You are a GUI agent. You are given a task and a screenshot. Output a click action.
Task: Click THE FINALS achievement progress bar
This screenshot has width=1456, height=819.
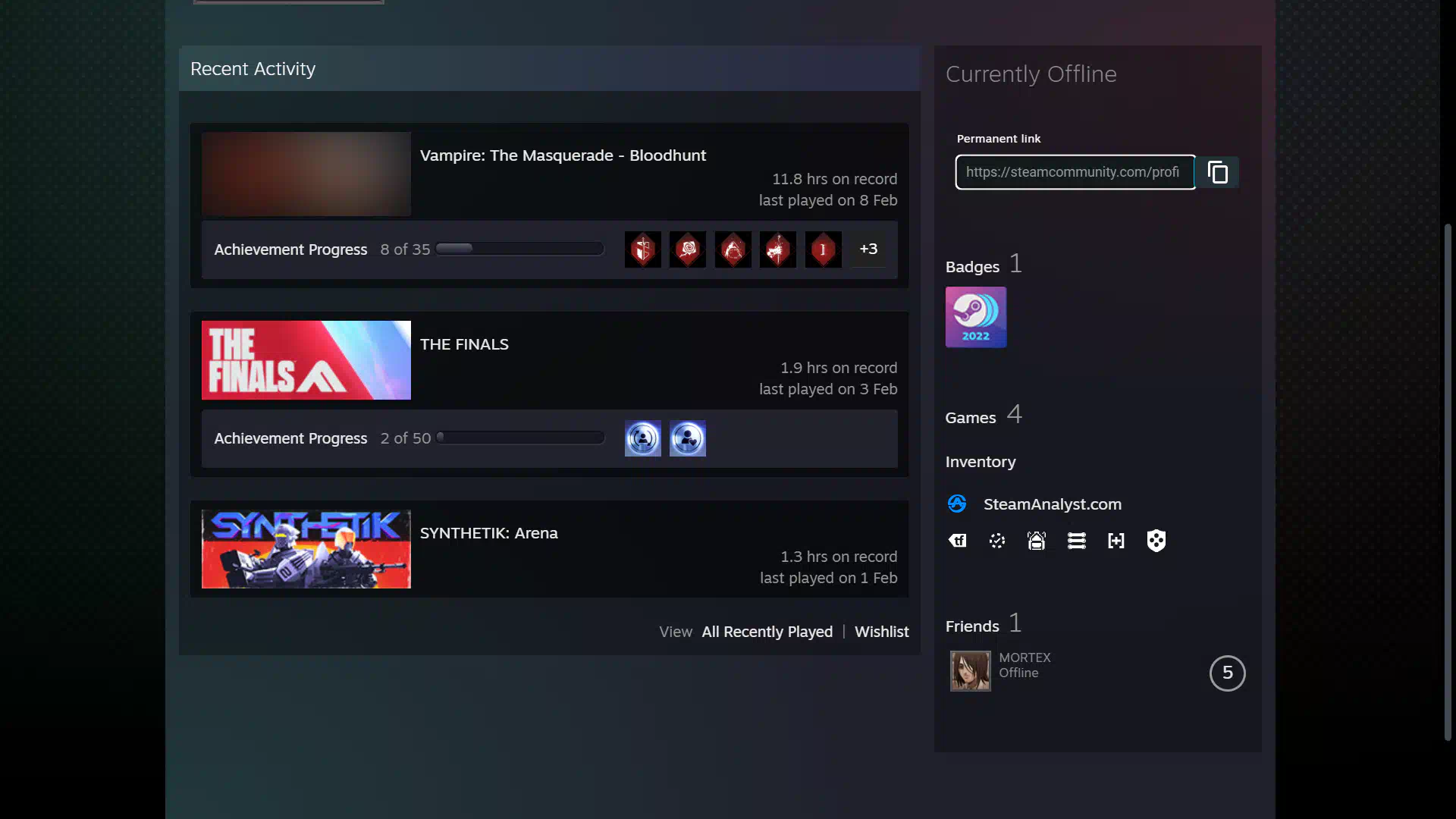point(519,438)
